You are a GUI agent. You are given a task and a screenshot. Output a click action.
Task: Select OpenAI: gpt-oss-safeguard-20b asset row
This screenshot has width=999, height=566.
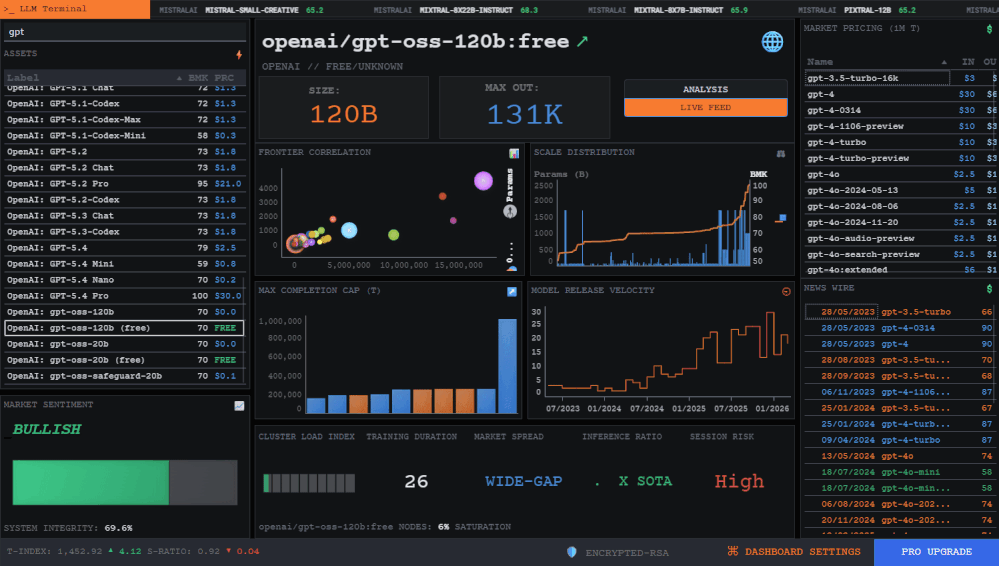[124, 376]
